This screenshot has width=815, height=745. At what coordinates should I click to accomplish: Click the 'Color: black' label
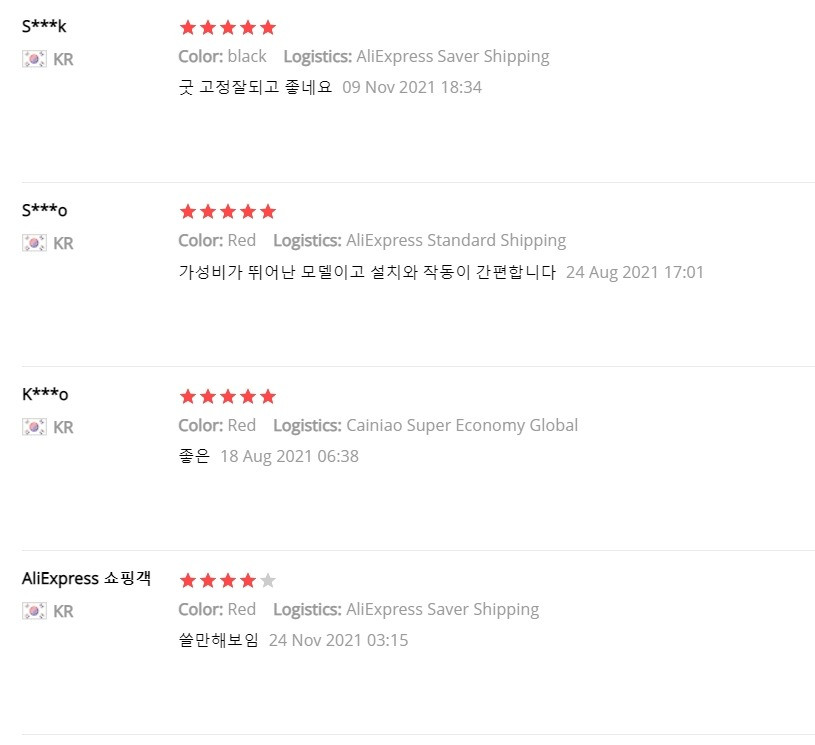click(x=222, y=56)
